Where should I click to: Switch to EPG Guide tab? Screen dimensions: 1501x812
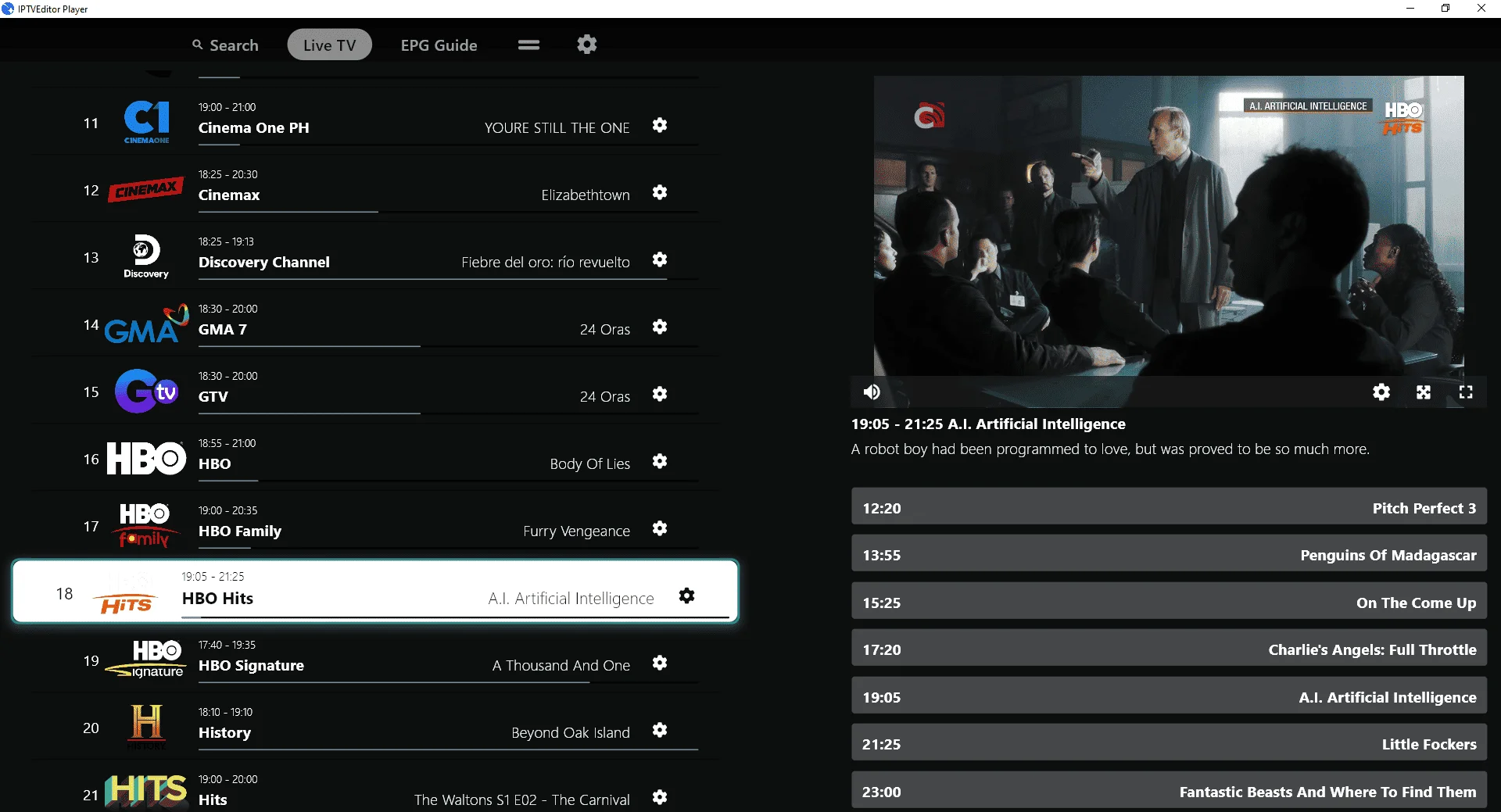coord(439,45)
